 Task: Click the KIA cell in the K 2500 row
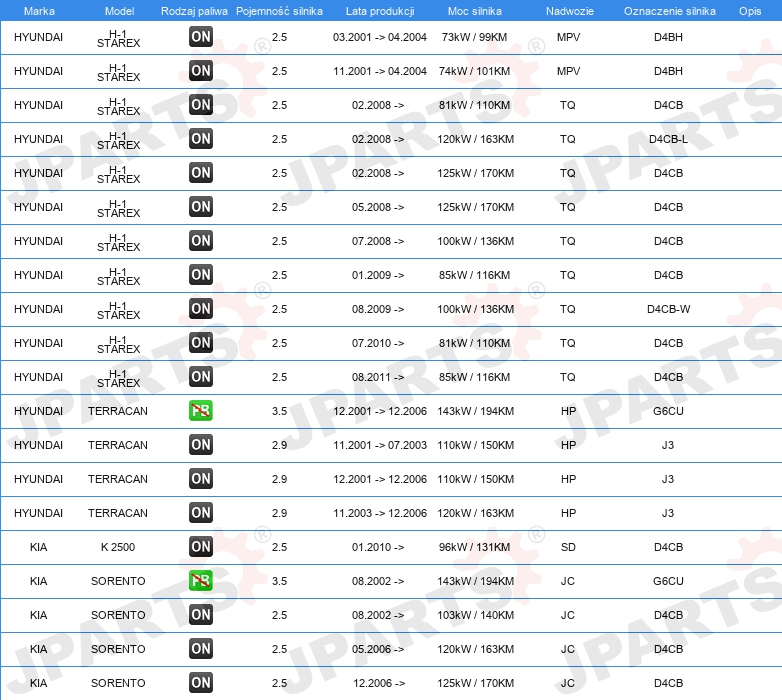[38, 547]
